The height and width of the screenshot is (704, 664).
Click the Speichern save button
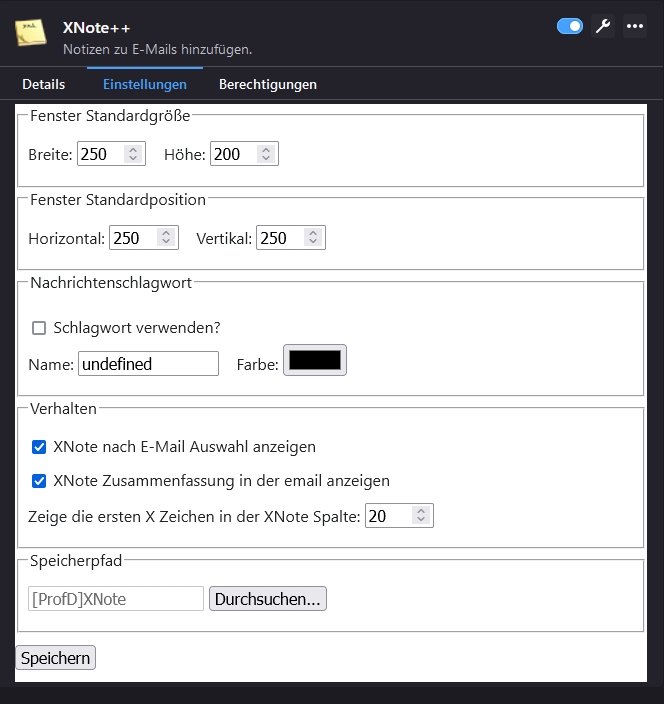[56, 658]
